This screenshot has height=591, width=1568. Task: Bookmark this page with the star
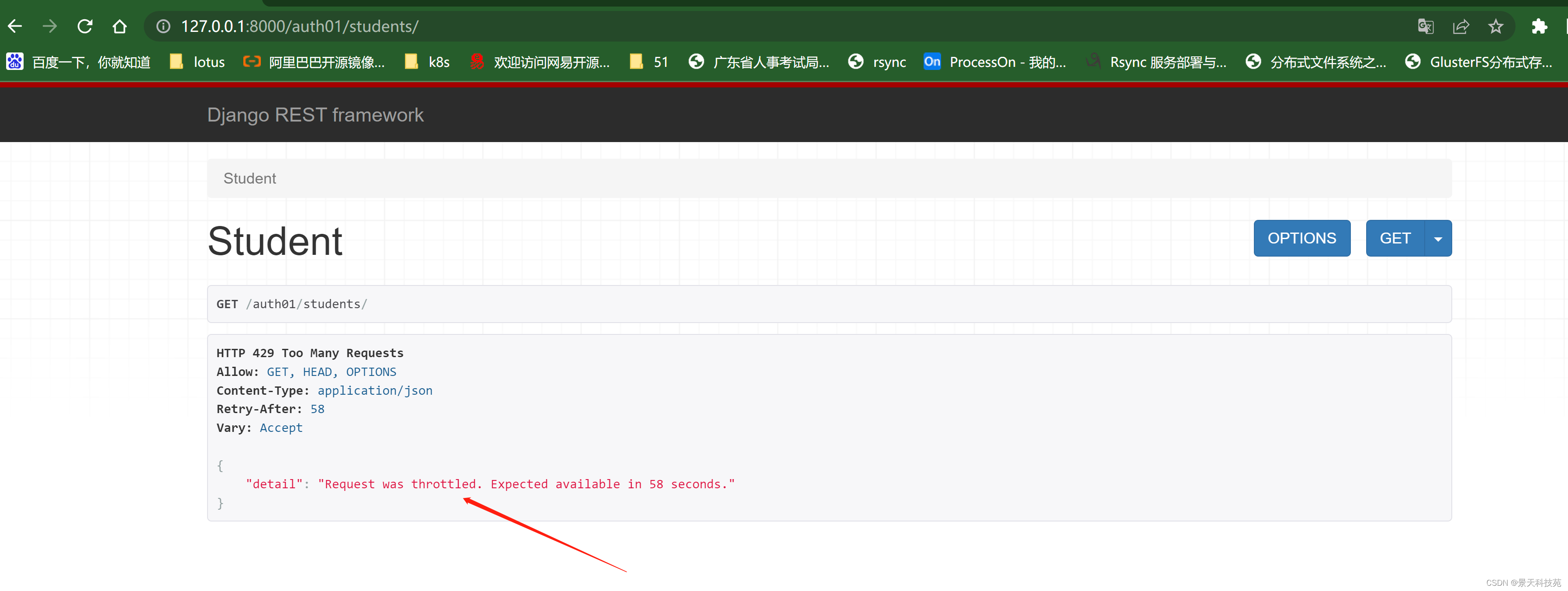click(1495, 26)
